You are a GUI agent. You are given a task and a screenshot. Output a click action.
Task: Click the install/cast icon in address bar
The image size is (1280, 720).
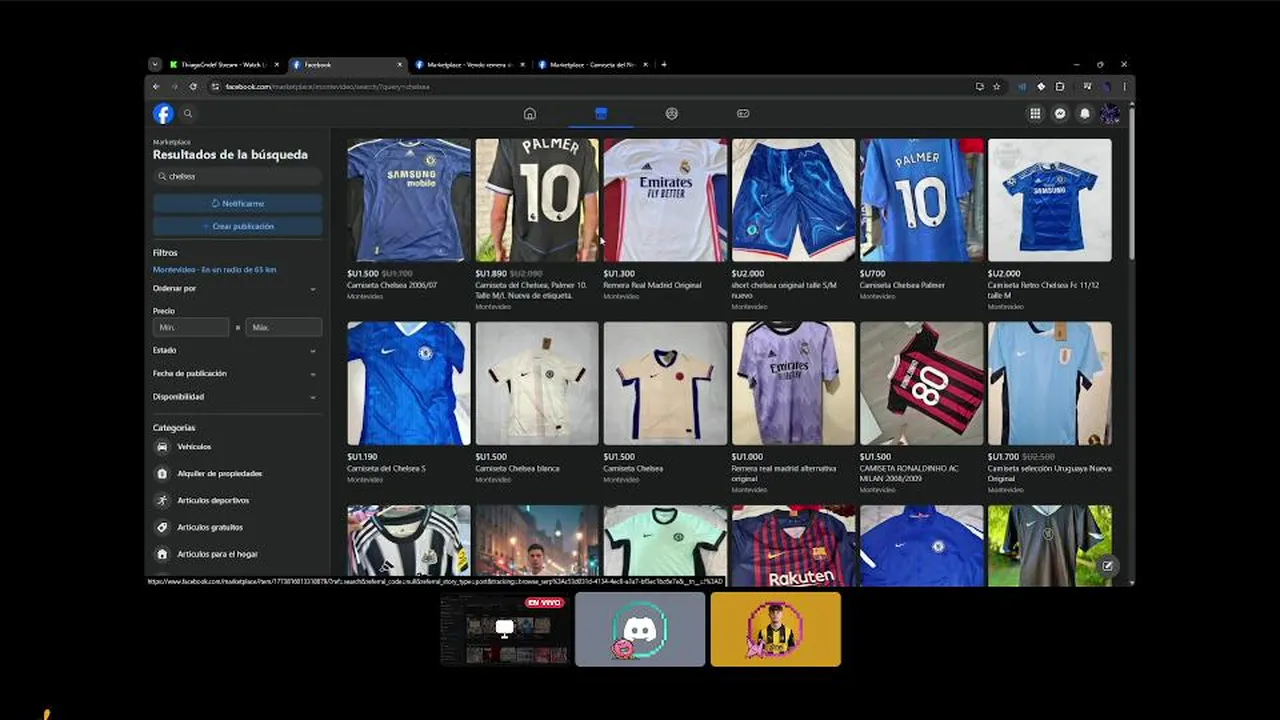(x=980, y=87)
